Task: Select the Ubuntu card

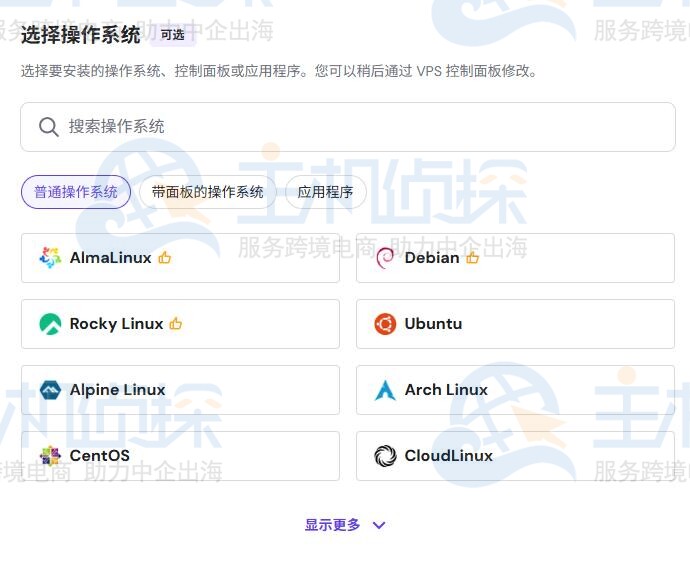Action: 515,324
